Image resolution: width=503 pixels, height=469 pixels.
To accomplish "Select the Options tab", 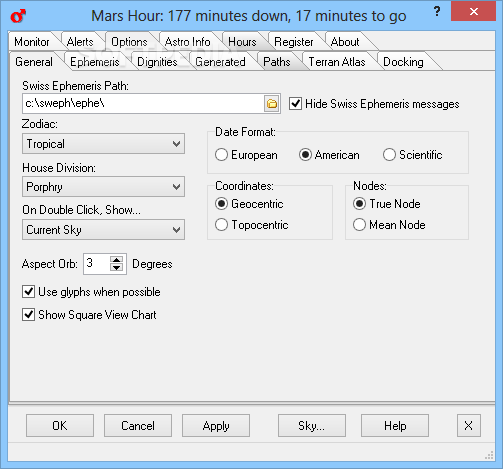I will (x=129, y=42).
